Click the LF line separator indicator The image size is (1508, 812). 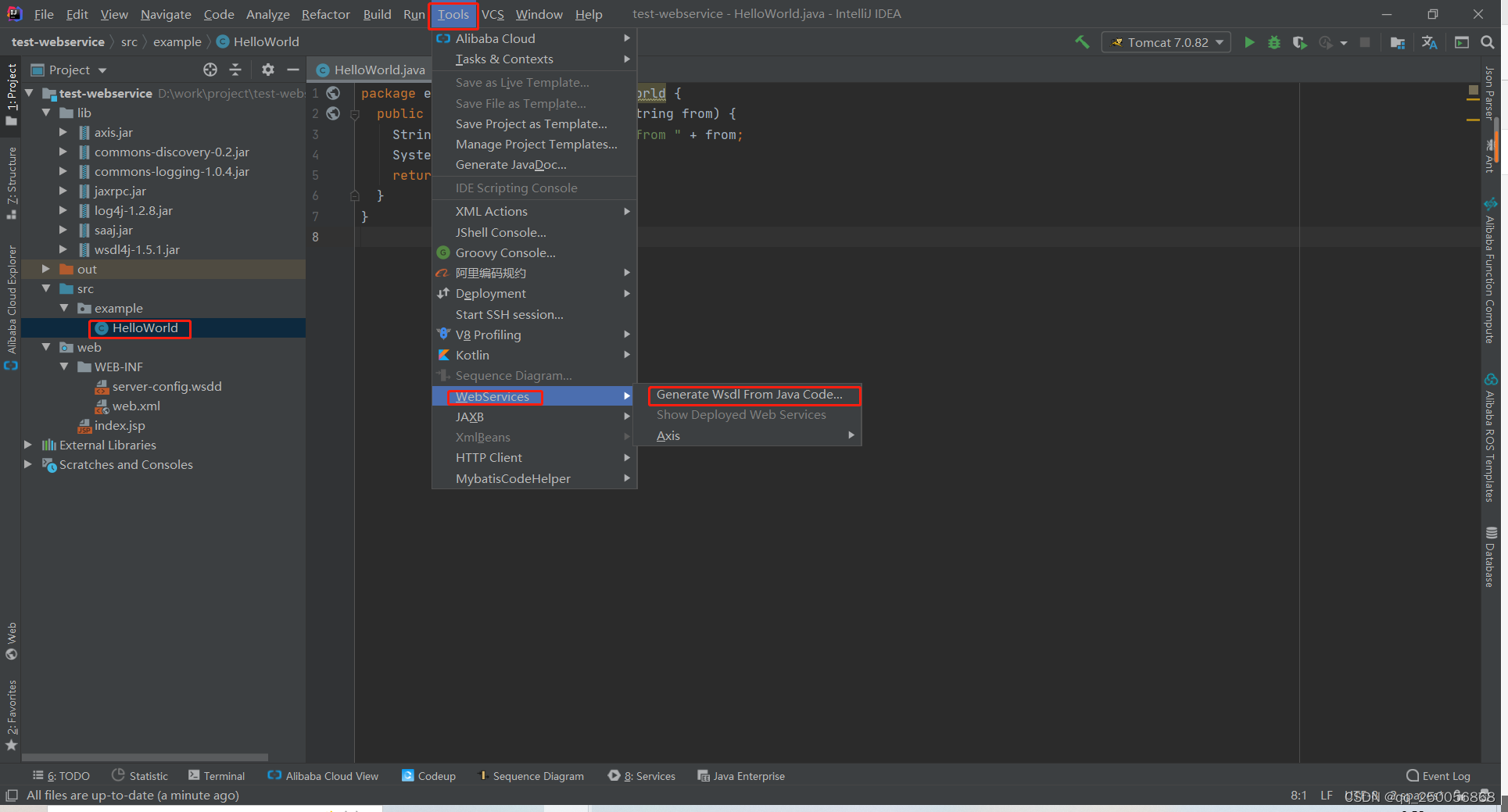(x=1326, y=796)
